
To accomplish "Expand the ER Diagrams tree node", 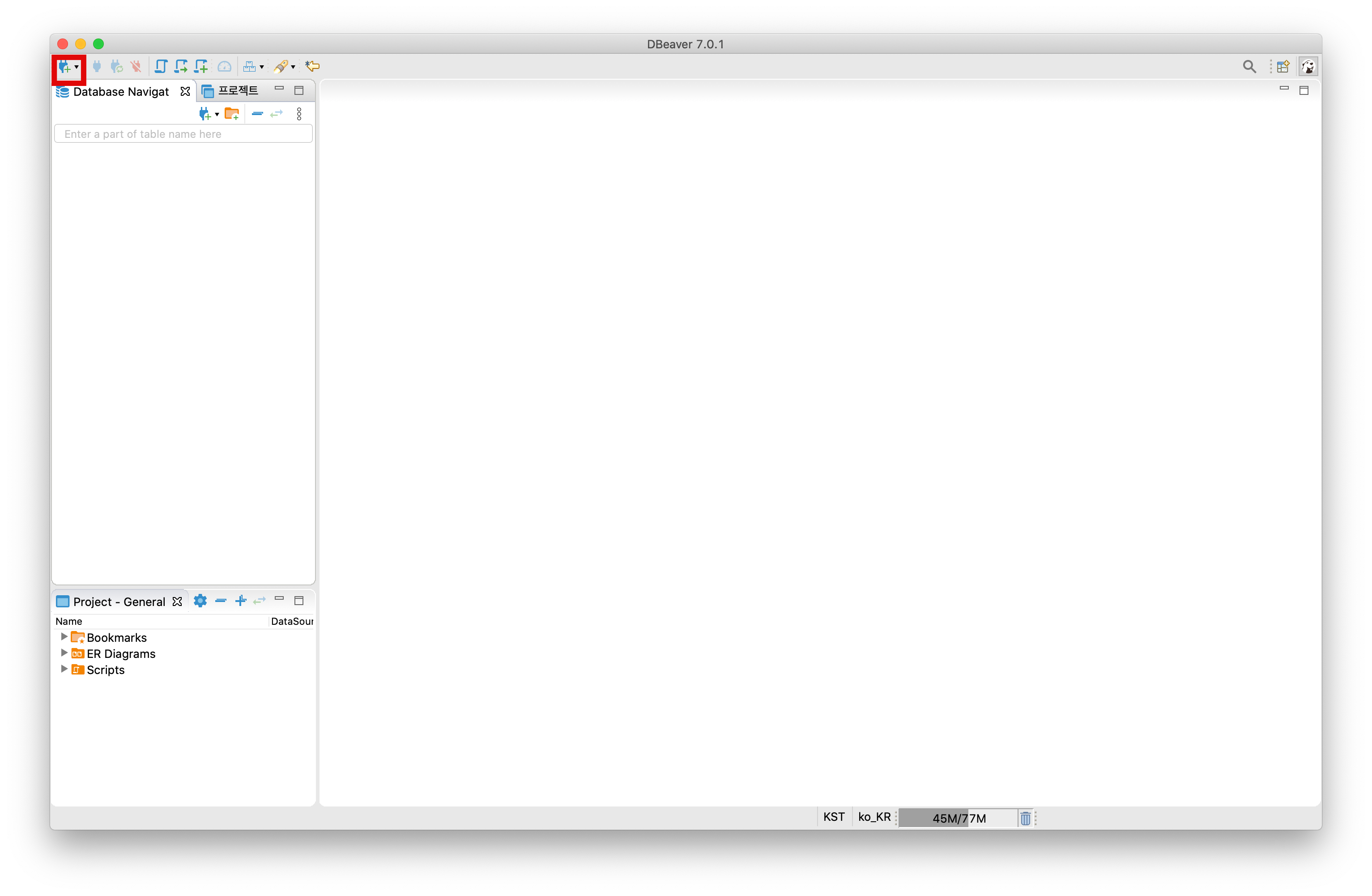I will click(64, 653).
